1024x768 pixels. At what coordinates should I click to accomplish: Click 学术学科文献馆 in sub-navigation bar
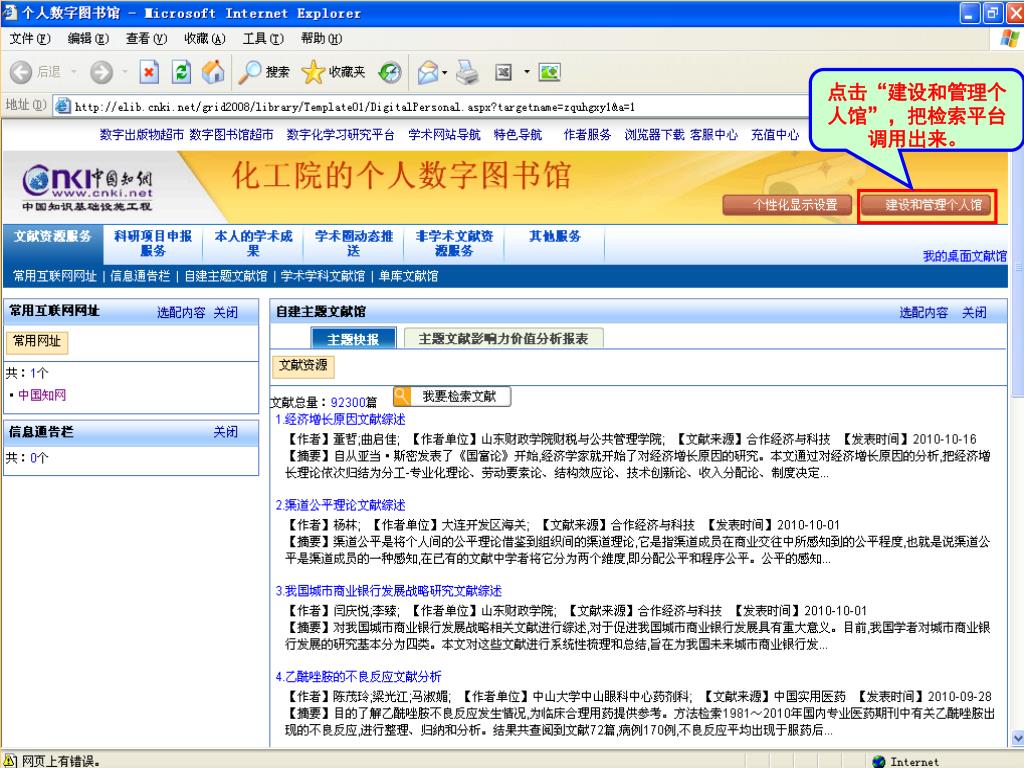(x=323, y=276)
